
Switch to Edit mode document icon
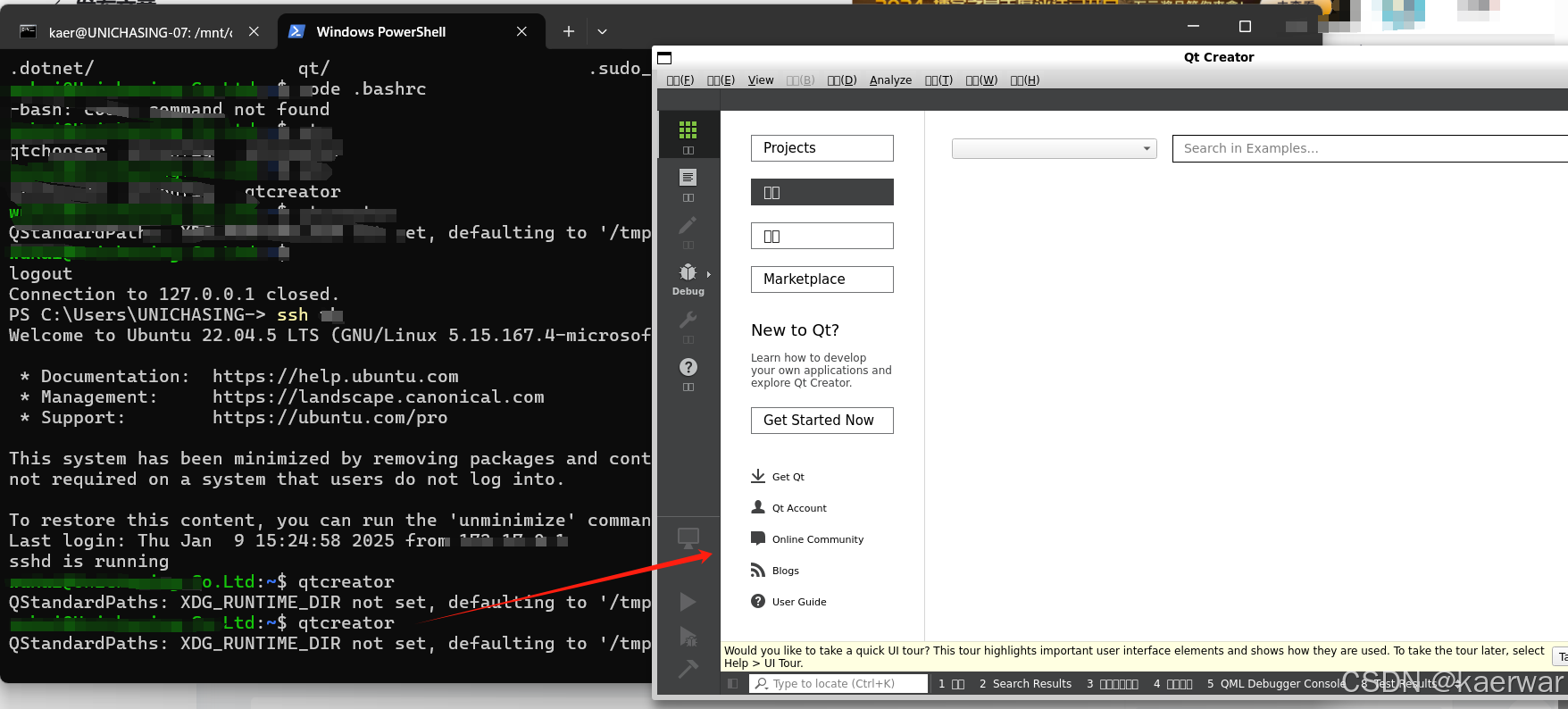688,178
